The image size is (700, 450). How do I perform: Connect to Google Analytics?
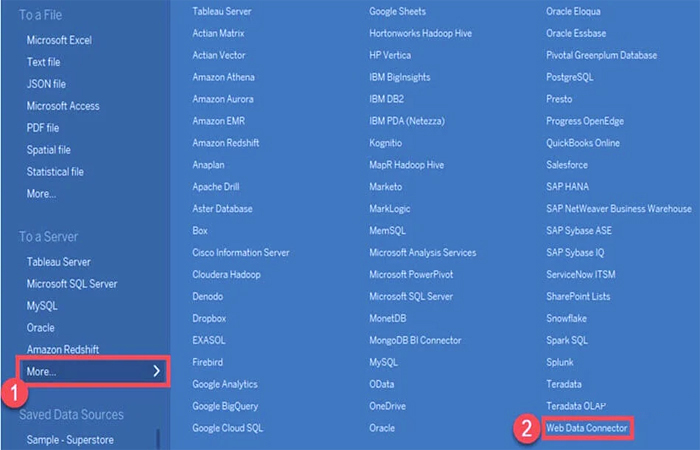(x=225, y=384)
